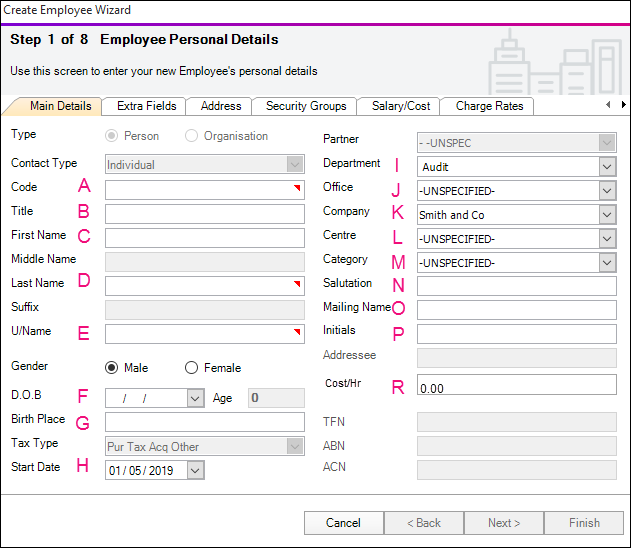
Task: Open the Category dropdown
Action: click(606, 263)
